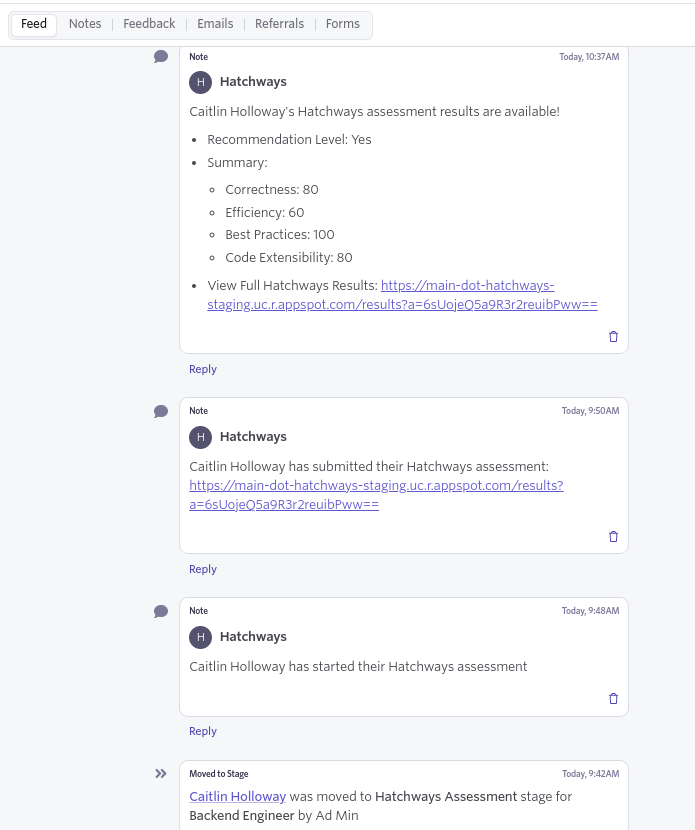Image resolution: width=695 pixels, height=830 pixels.
Task: Delete the 9:48AM assessment started note
Action: [x=613, y=698]
